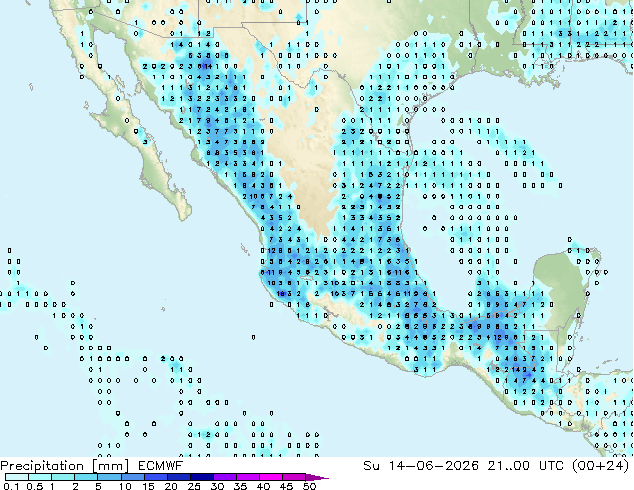The width and height of the screenshot is (634, 490).
Task: Click the legend value "50"
Action: 309,486
